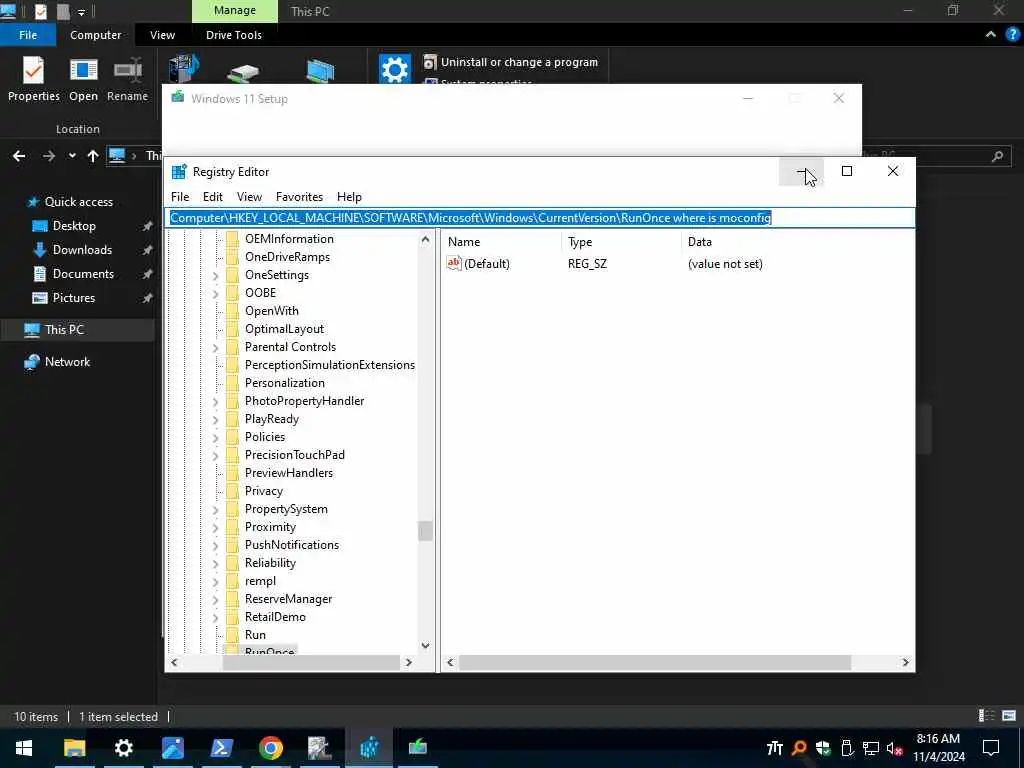
Task: Select the OEMInformation key
Action: [x=289, y=238]
